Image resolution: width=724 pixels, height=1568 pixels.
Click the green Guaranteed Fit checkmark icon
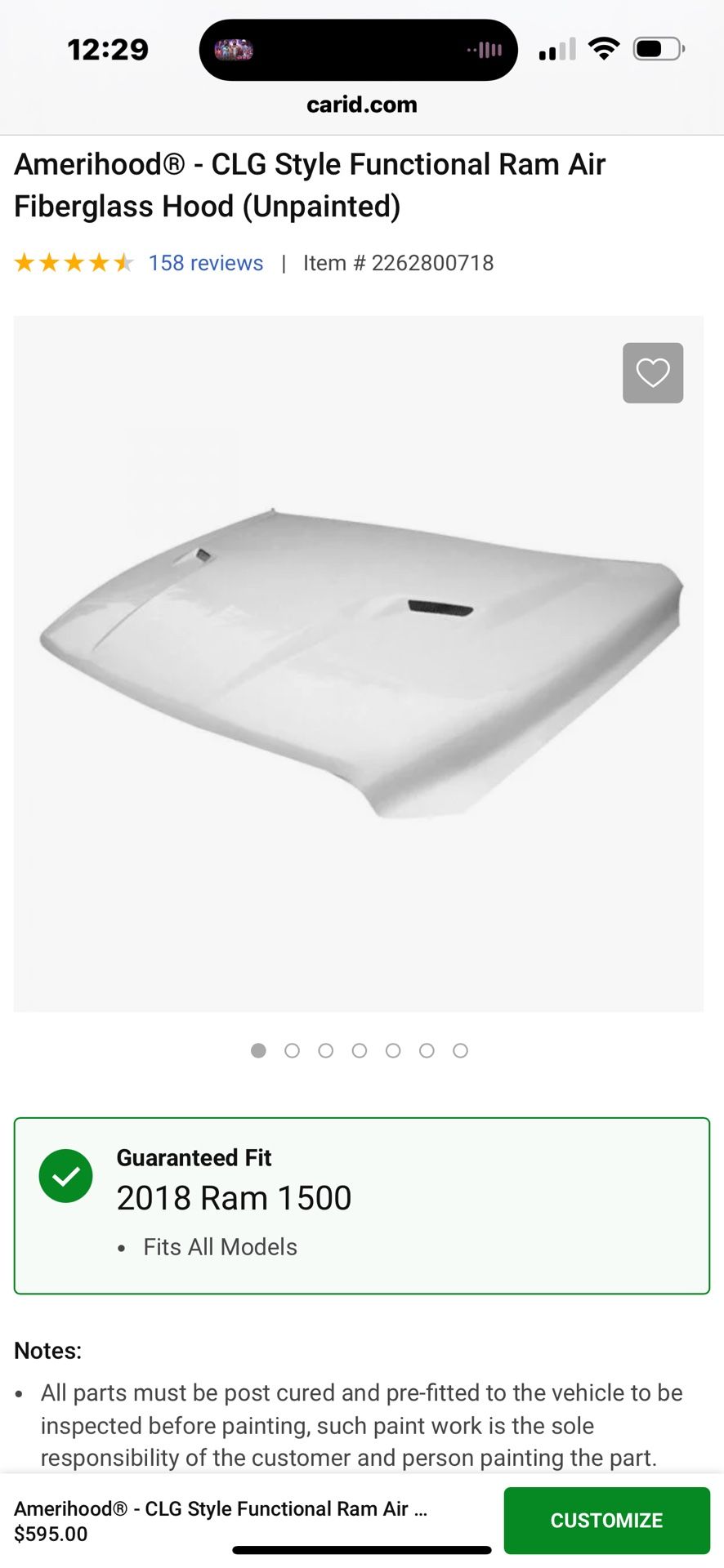point(66,1176)
